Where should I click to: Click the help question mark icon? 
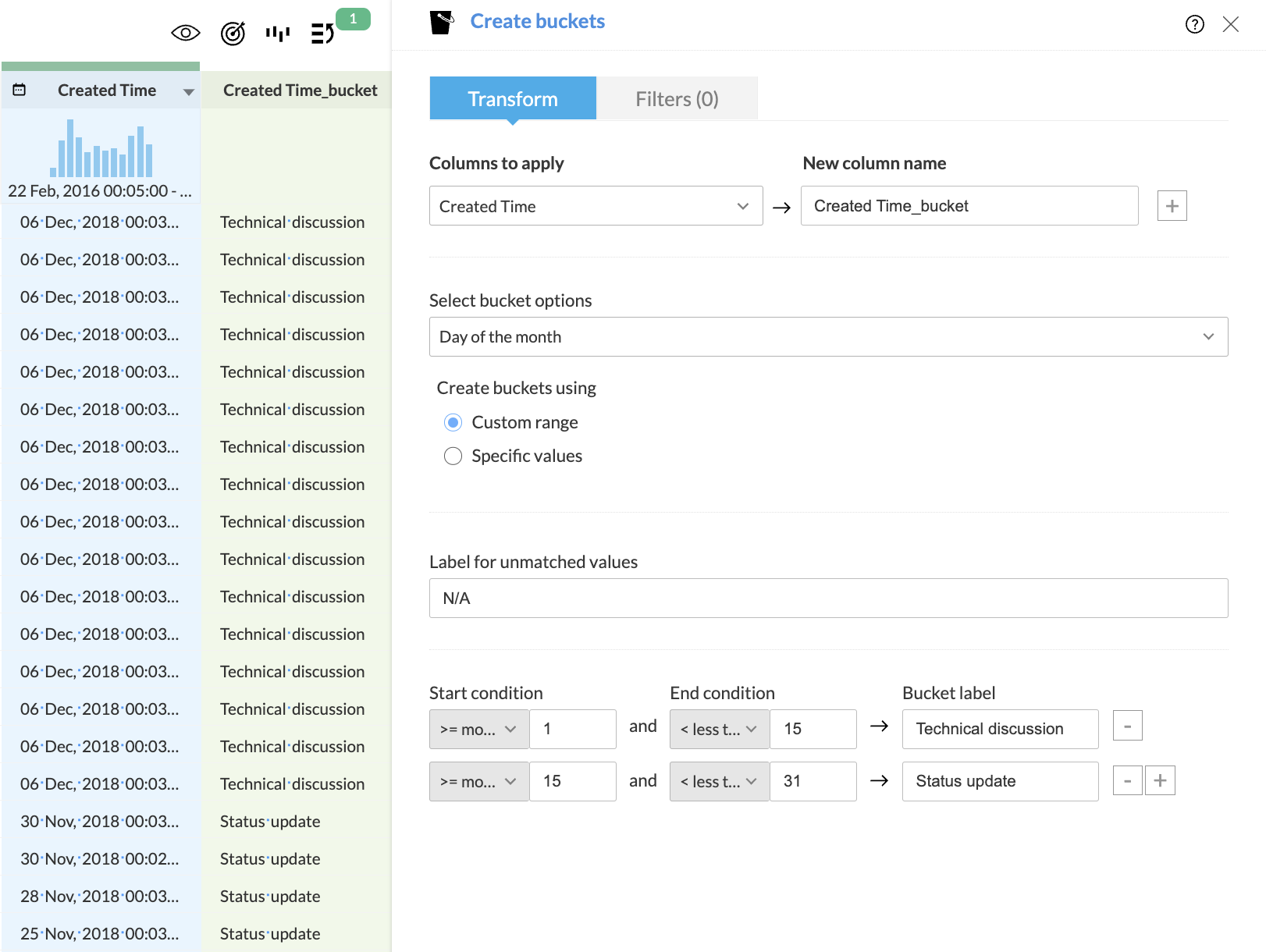[1194, 24]
